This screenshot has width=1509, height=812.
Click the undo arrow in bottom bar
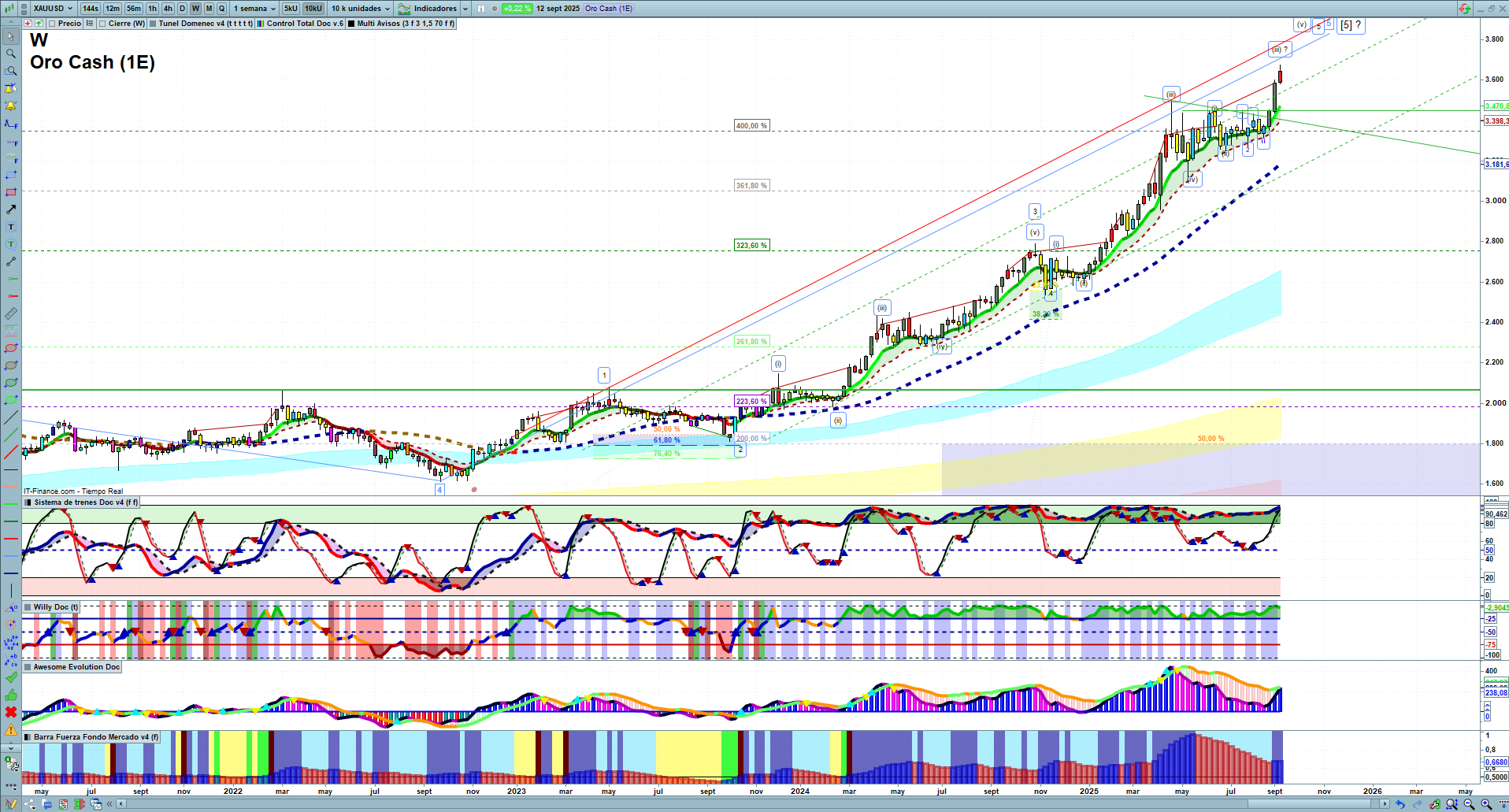click(x=1400, y=804)
